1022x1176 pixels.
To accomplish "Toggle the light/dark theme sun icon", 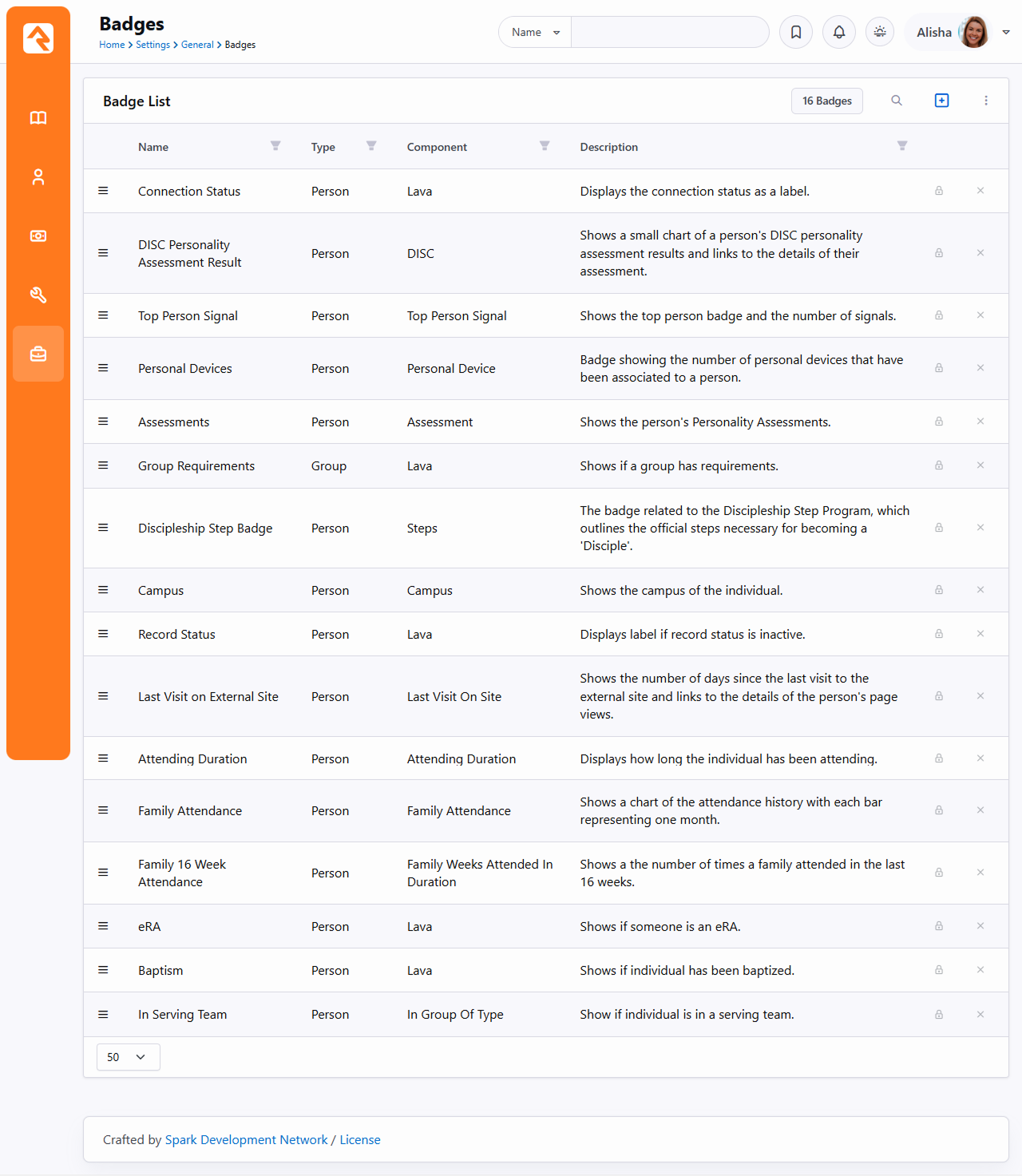I will point(879,32).
